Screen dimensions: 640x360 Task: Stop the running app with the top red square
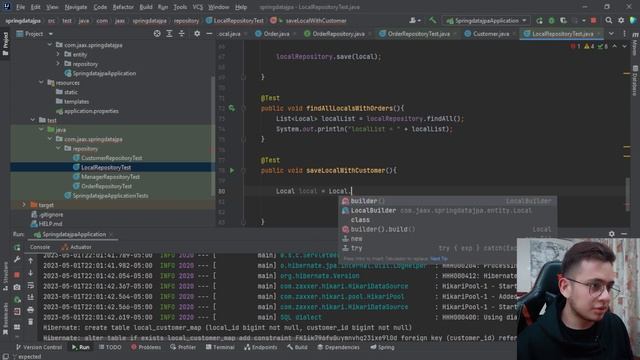coord(593,20)
